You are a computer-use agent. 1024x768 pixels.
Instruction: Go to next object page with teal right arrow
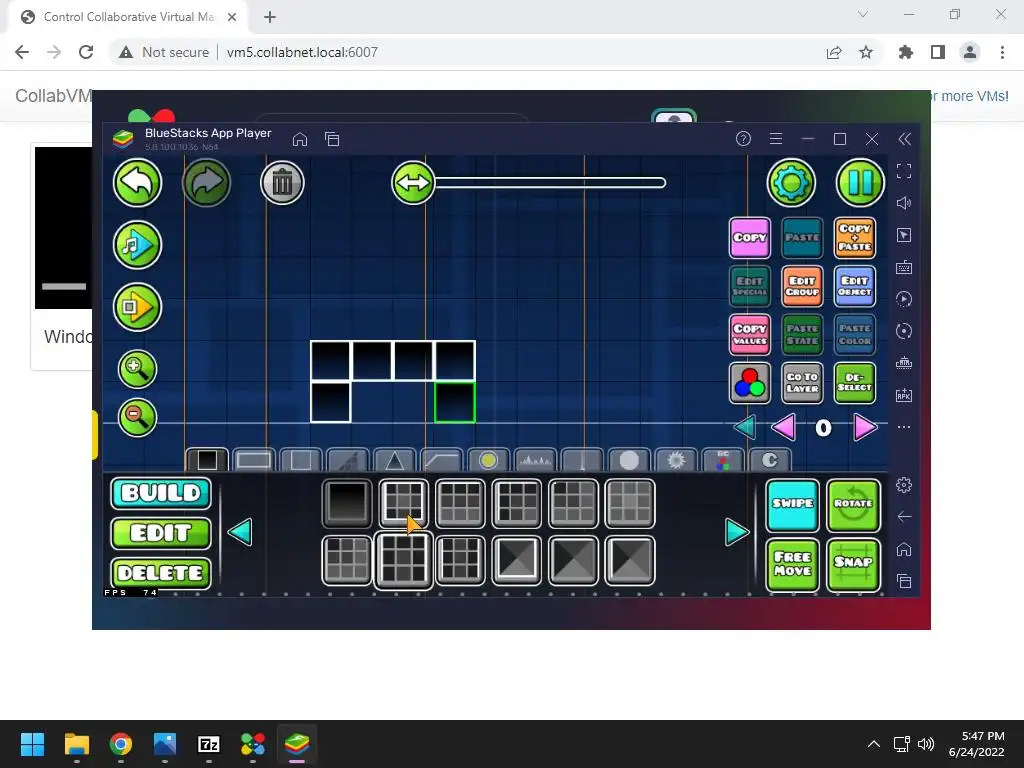(737, 532)
